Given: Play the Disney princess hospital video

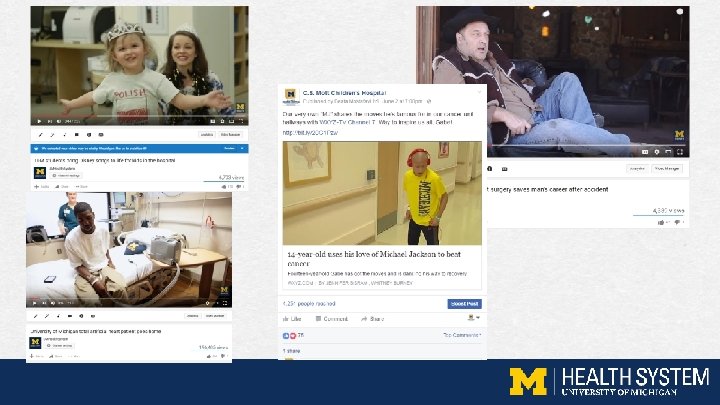Looking at the screenshot, I should 39,121.
